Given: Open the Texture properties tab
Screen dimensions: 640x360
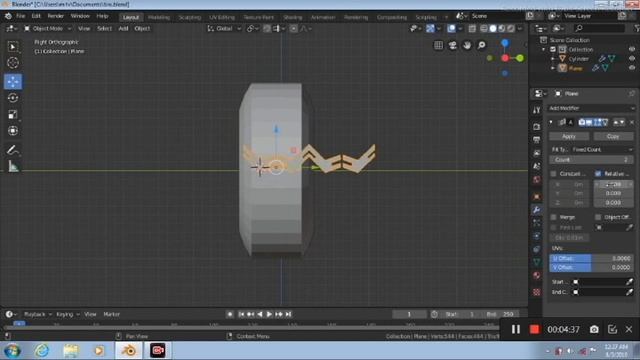Looking at the screenshot, I should (x=537, y=292).
